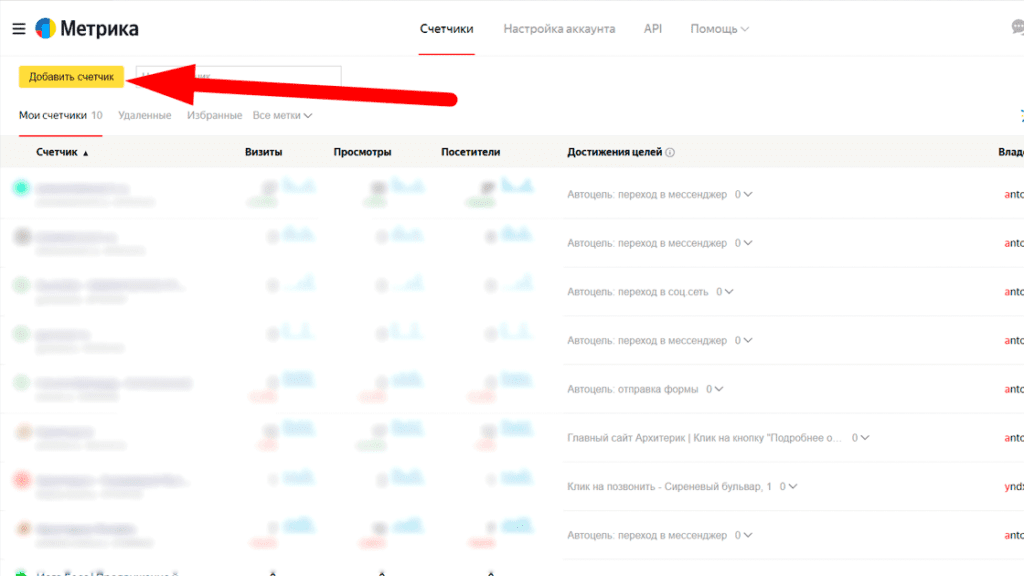This screenshot has width=1024, height=576.
Task: Expand the Помощь dropdown
Action: click(x=720, y=29)
